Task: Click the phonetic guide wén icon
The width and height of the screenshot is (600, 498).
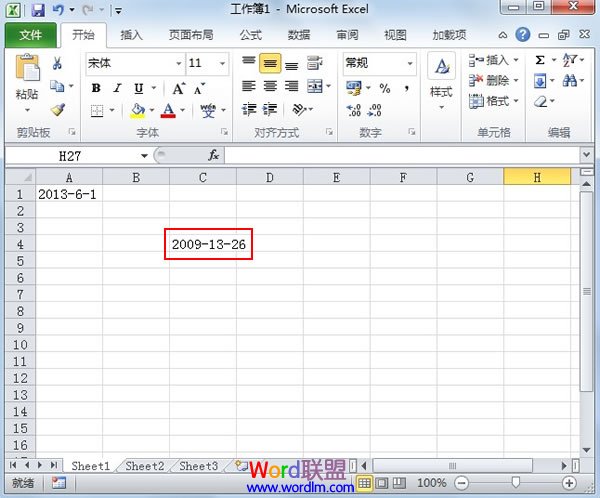Action: [x=208, y=111]
